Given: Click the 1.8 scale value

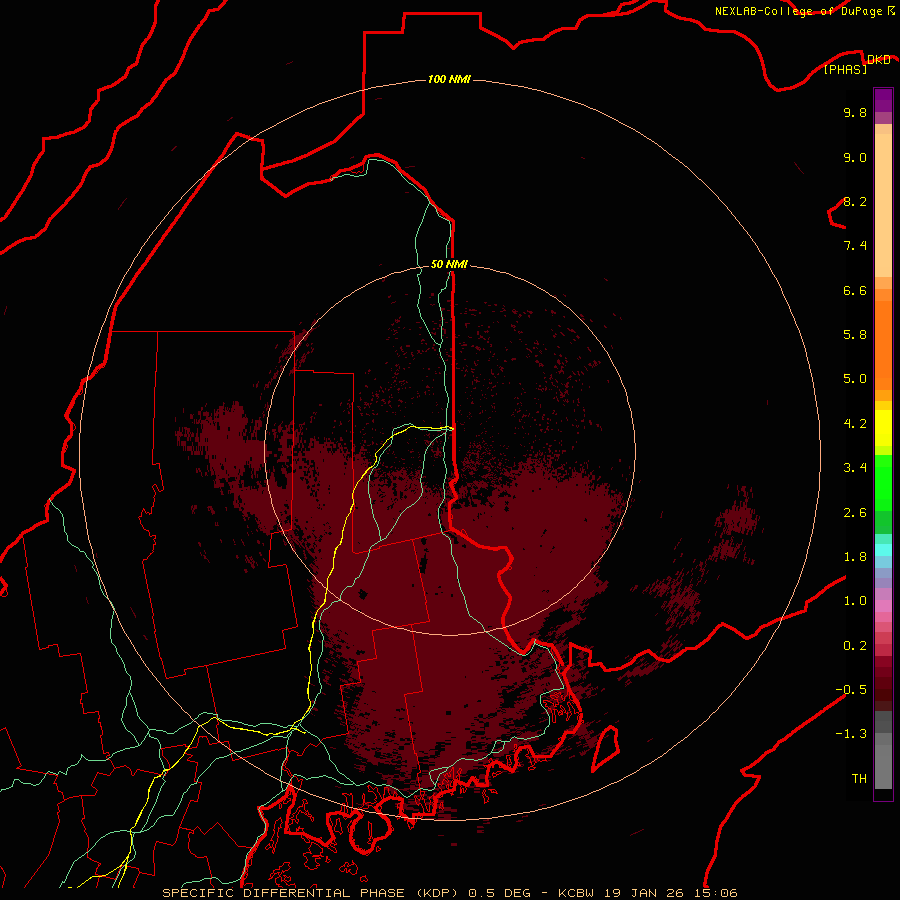Looking at the screenshot, I should pos(855,557).
